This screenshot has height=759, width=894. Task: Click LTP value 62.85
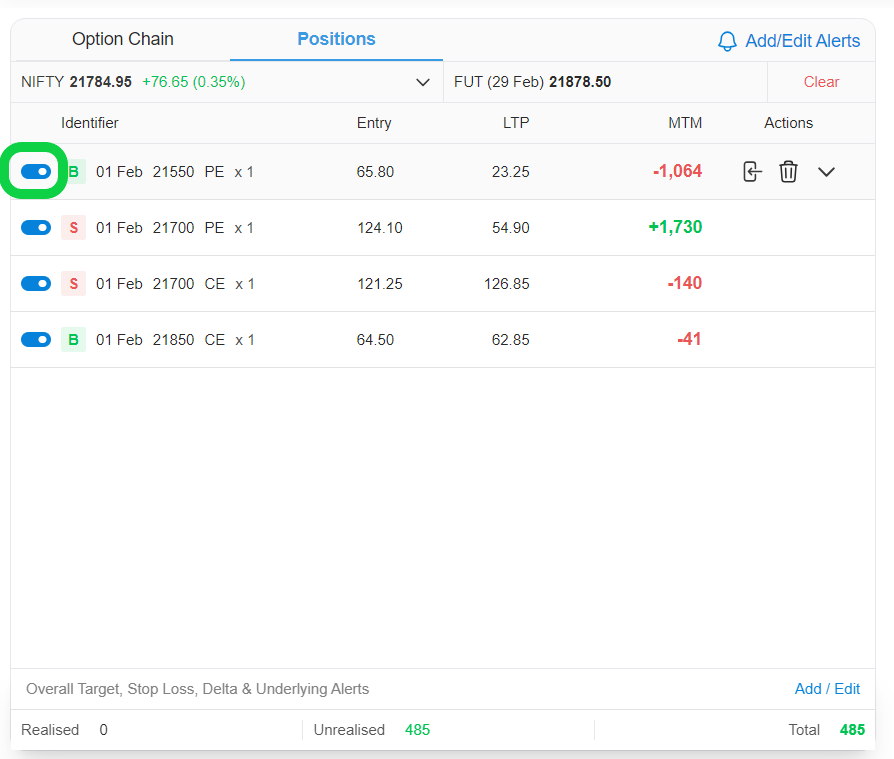tap(511, 339)
